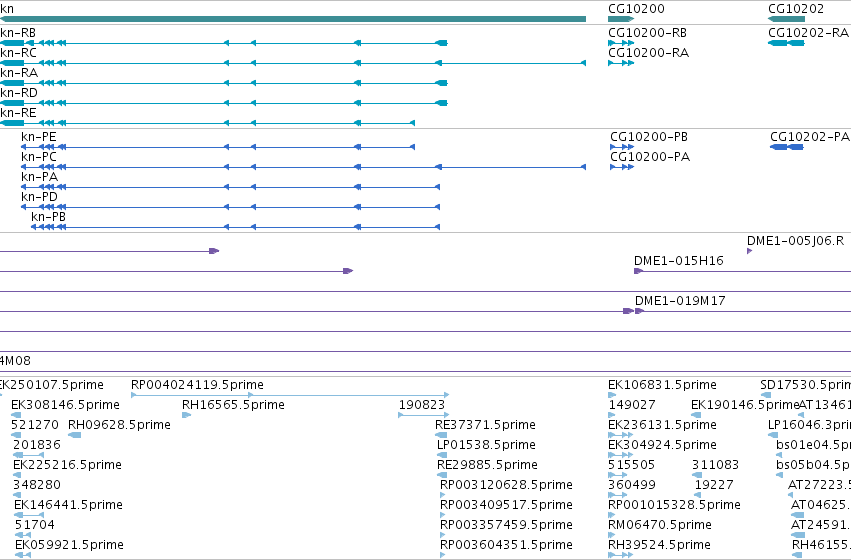Click the EK146441.5prime EST label

68,506
